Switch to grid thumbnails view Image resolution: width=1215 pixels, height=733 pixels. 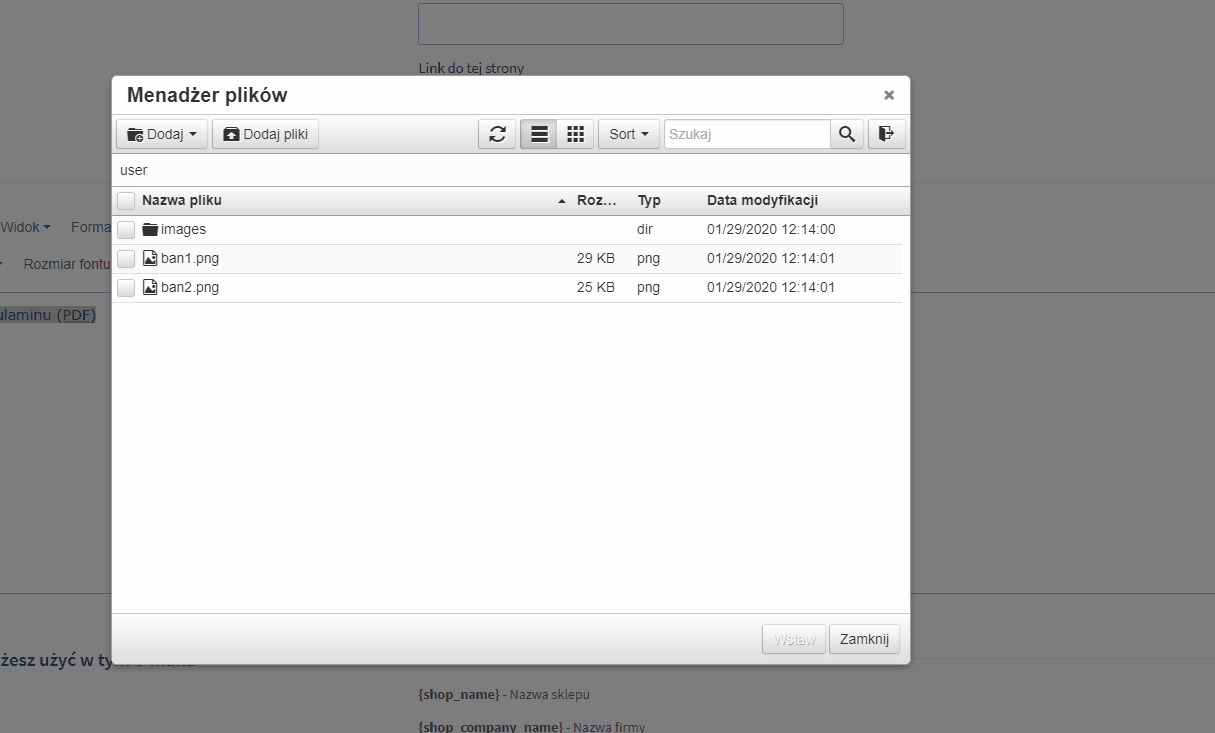tap(575, 134)
